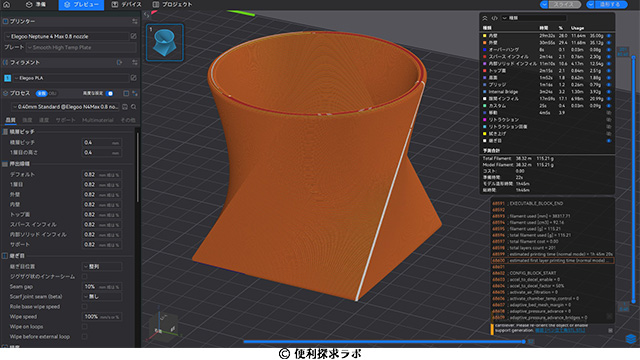Image resolution: width=640 pixels, height=360 pixels.
Task: Enable ジグザグ状のインナーシーム checkbox
Action: tap(84, 276)
